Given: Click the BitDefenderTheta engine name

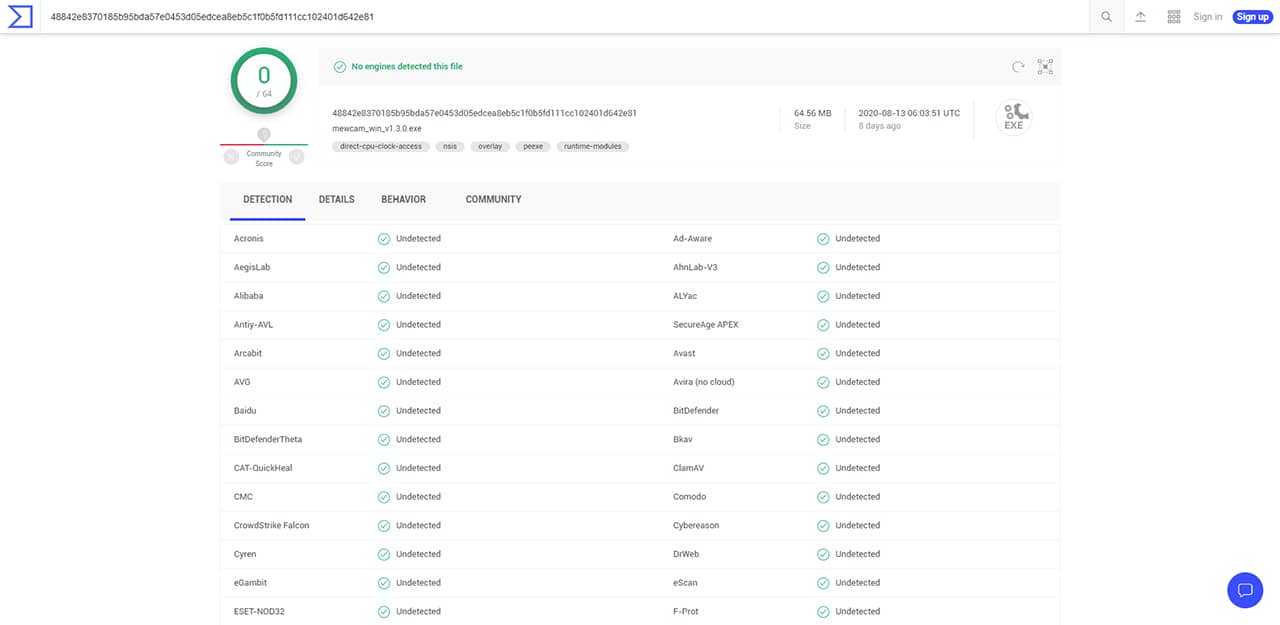Looking at the screenshot, I should point(268,440).
